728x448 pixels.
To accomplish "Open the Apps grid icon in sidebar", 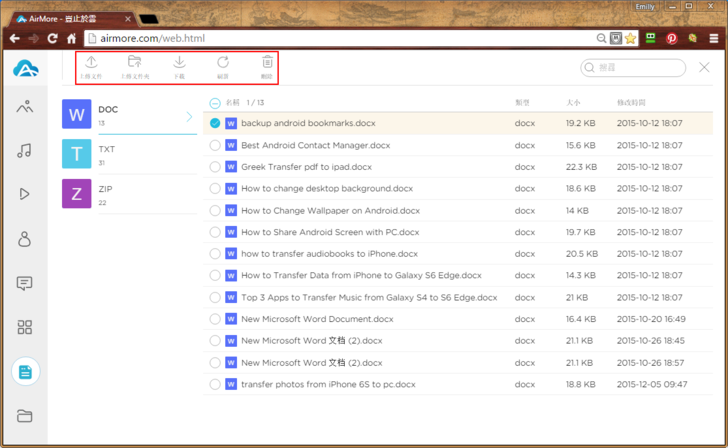I will 25,327.
